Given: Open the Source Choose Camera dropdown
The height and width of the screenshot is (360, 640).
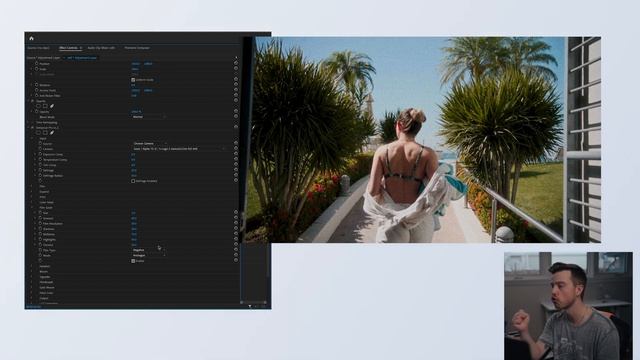Looking at the screenshot, I should (150, 144).
